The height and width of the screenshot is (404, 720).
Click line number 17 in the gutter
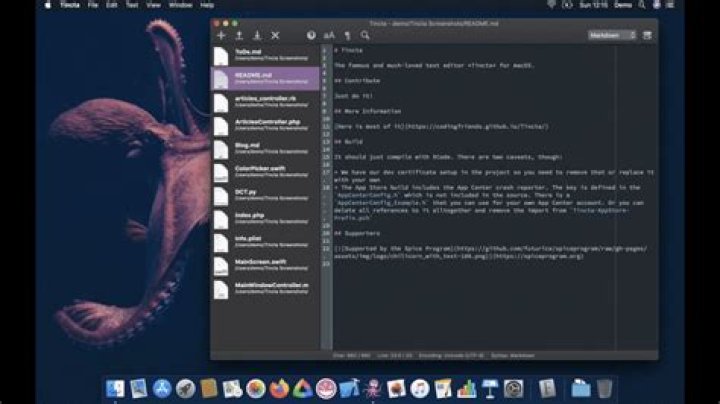[326, 172]
